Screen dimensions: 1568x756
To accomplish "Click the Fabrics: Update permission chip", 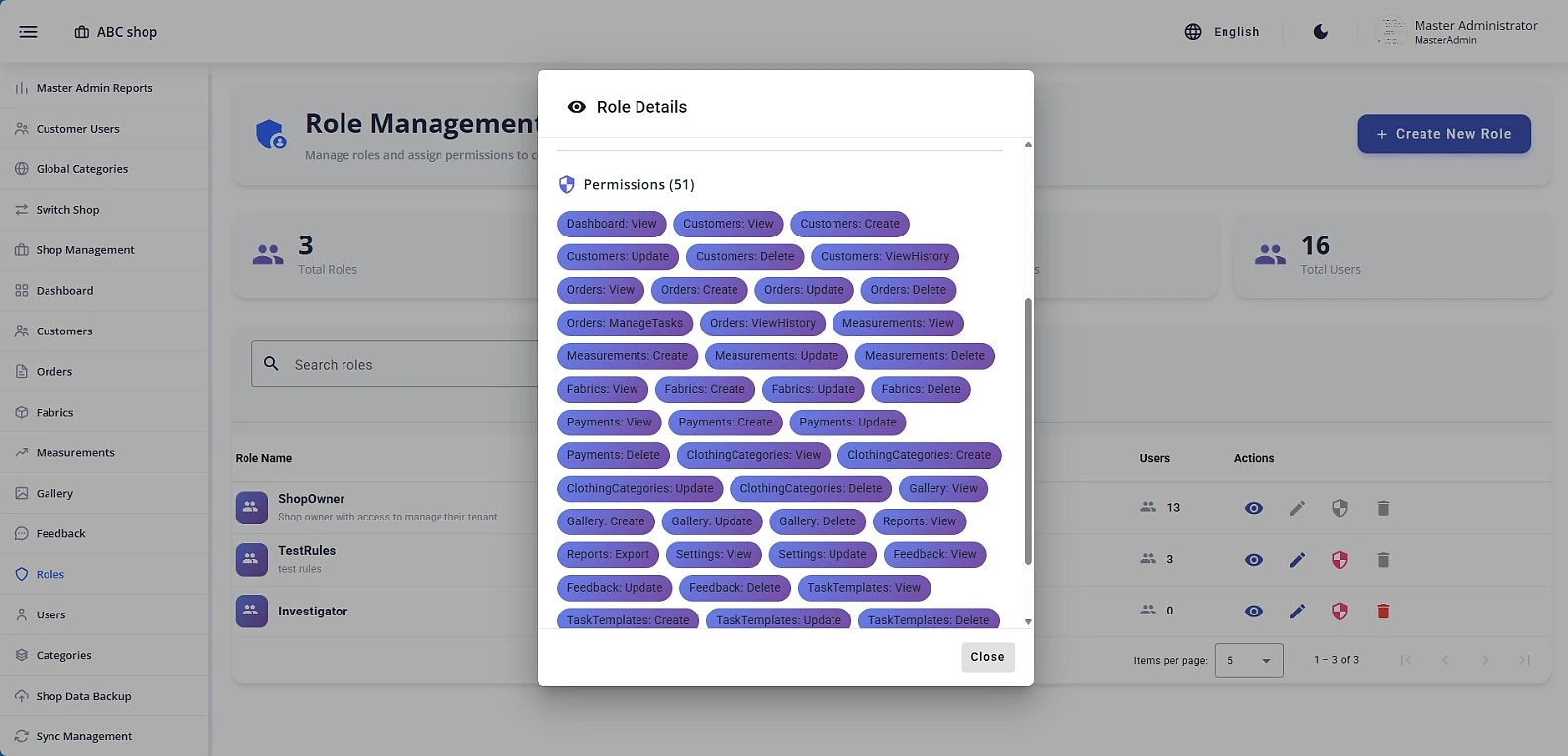I will 813,390.
